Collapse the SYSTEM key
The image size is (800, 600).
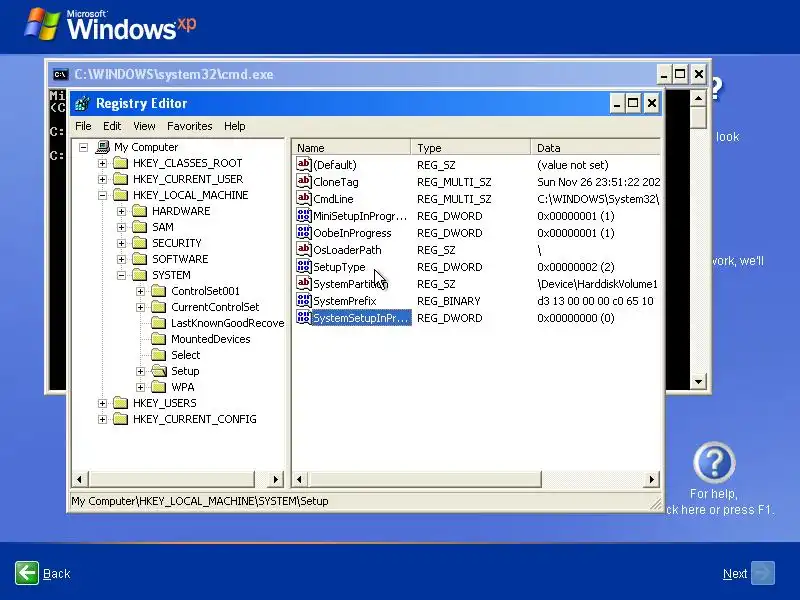pos(121,276)
